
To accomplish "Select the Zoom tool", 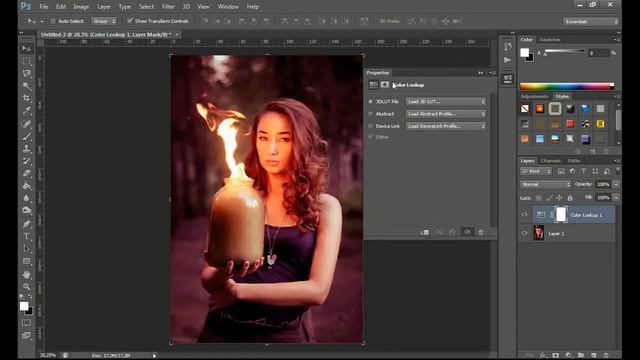I will pos(27,287).
